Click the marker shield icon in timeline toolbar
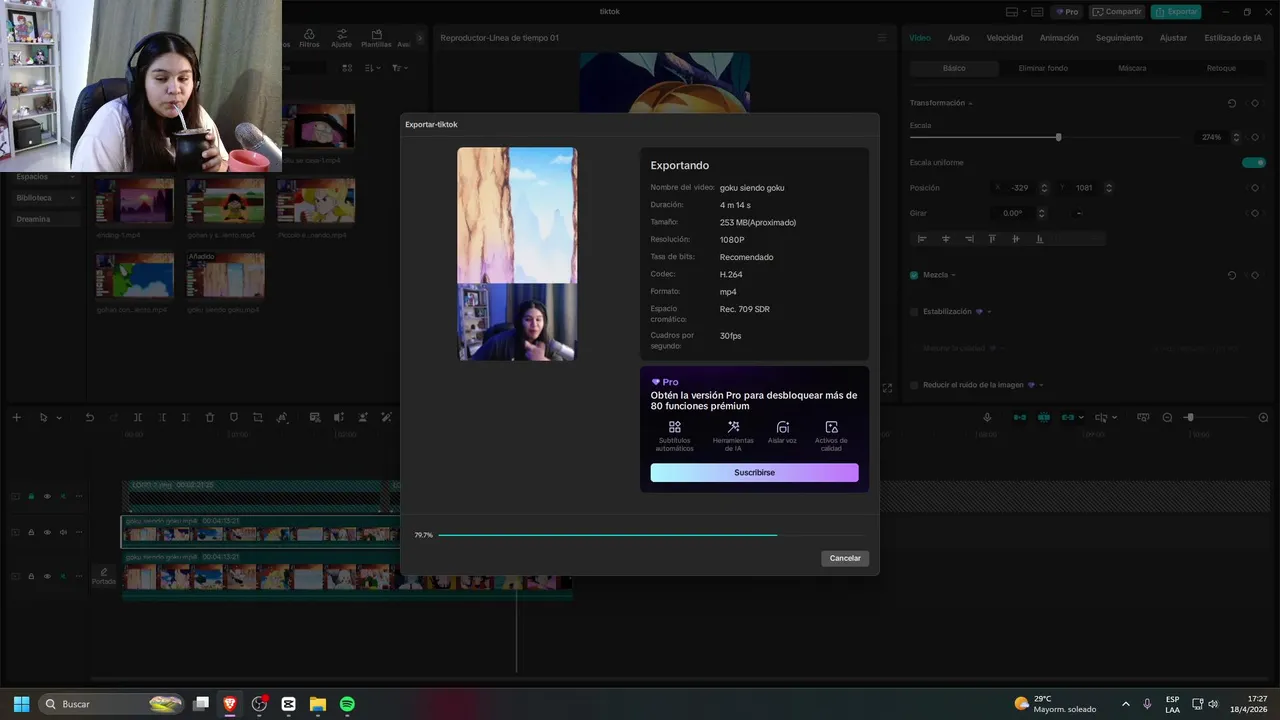The image size is (1280, 720). click(234, 417)
